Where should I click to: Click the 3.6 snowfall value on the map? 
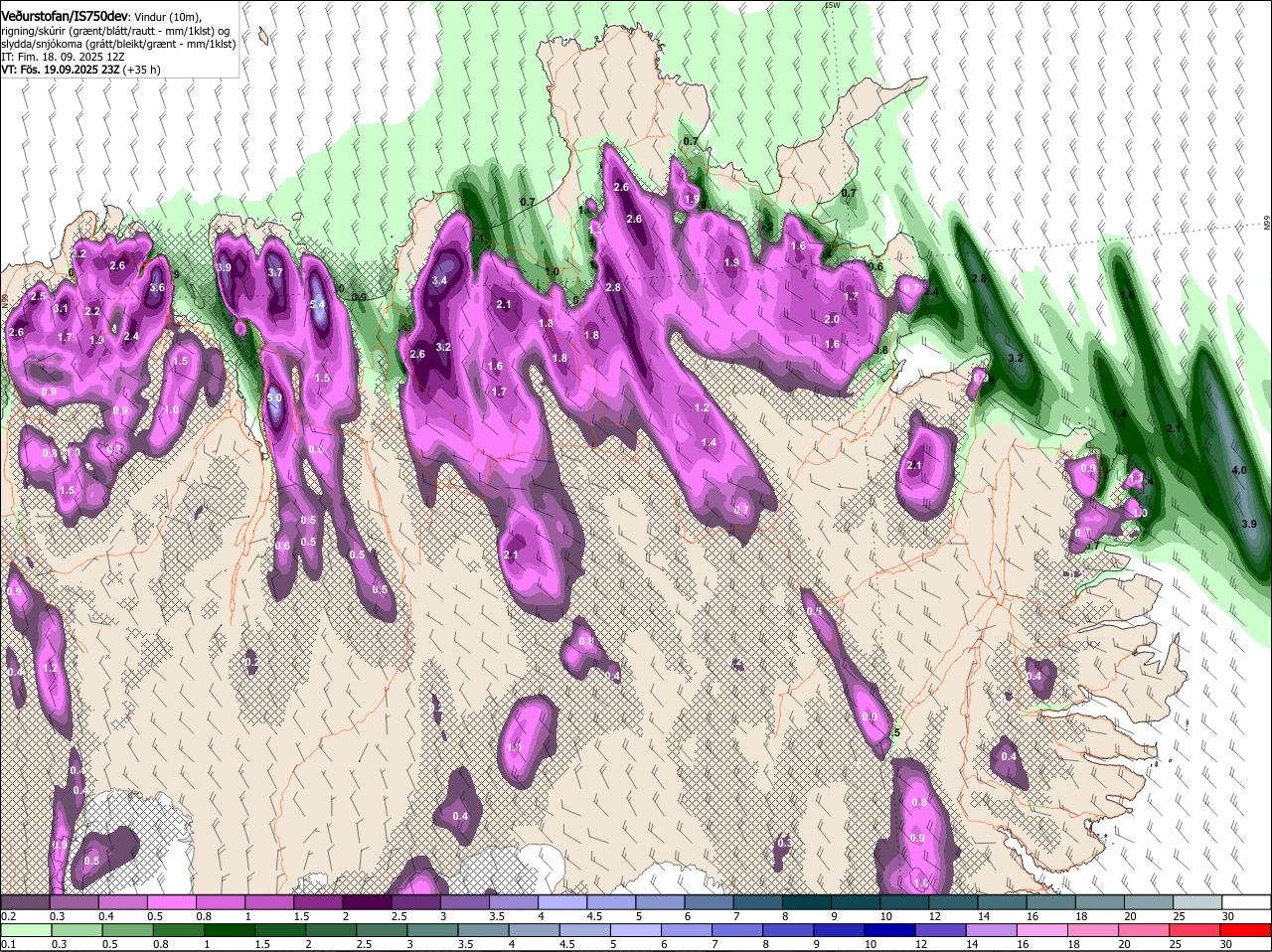point(156,288)
